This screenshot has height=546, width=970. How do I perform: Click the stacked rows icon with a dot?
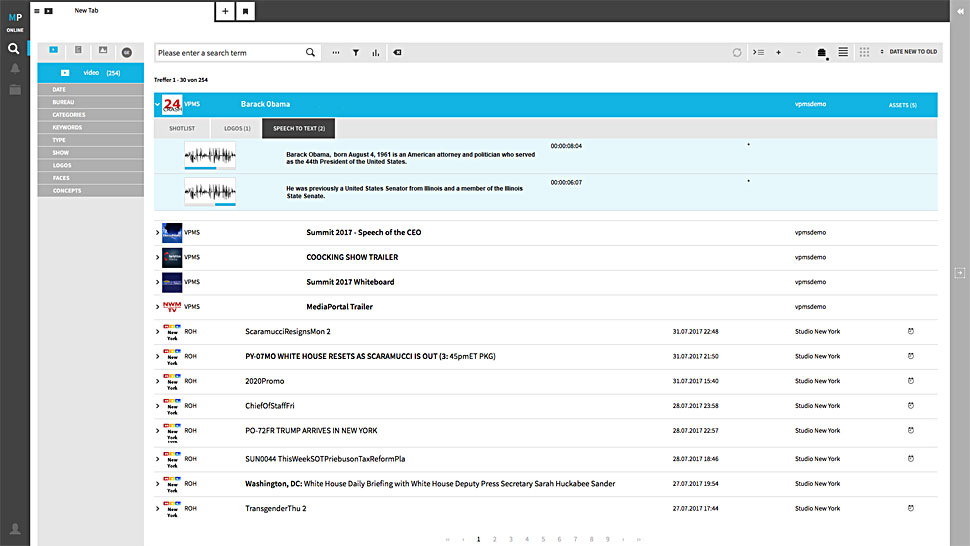[822, 53]
